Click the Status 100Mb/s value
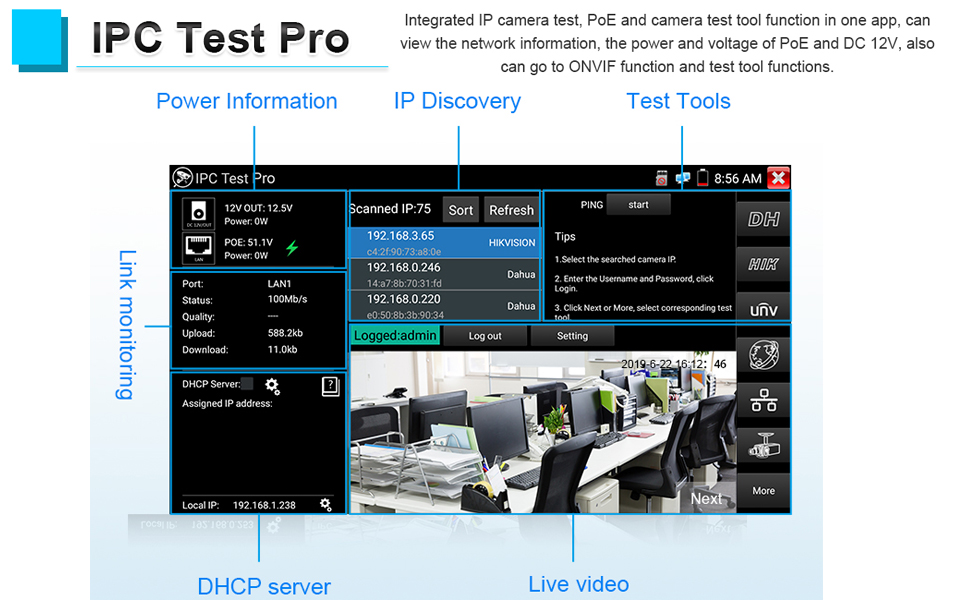Image resolution: width=970 pixels, height=600 pixels. point(287,299)
